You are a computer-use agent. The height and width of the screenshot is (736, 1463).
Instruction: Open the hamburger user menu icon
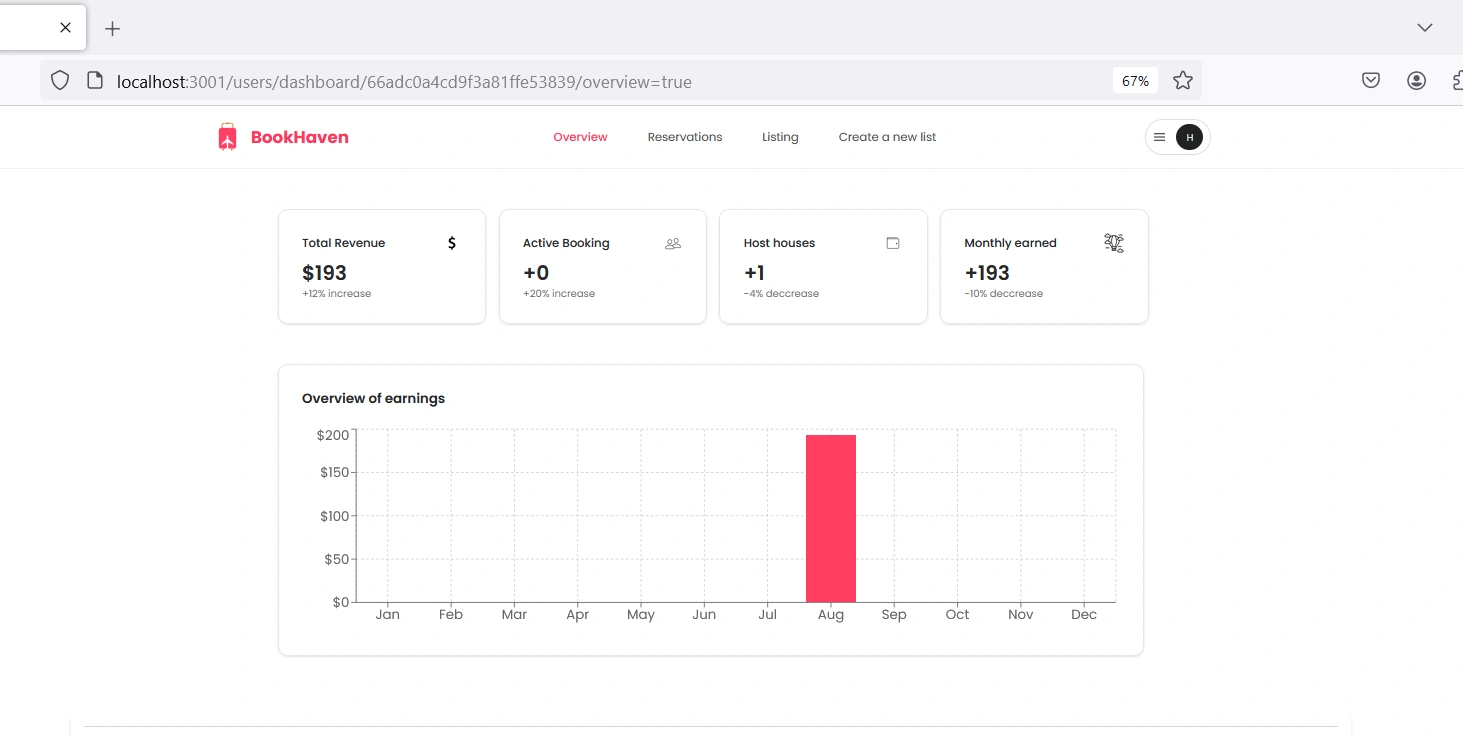tap(1160, 137)
